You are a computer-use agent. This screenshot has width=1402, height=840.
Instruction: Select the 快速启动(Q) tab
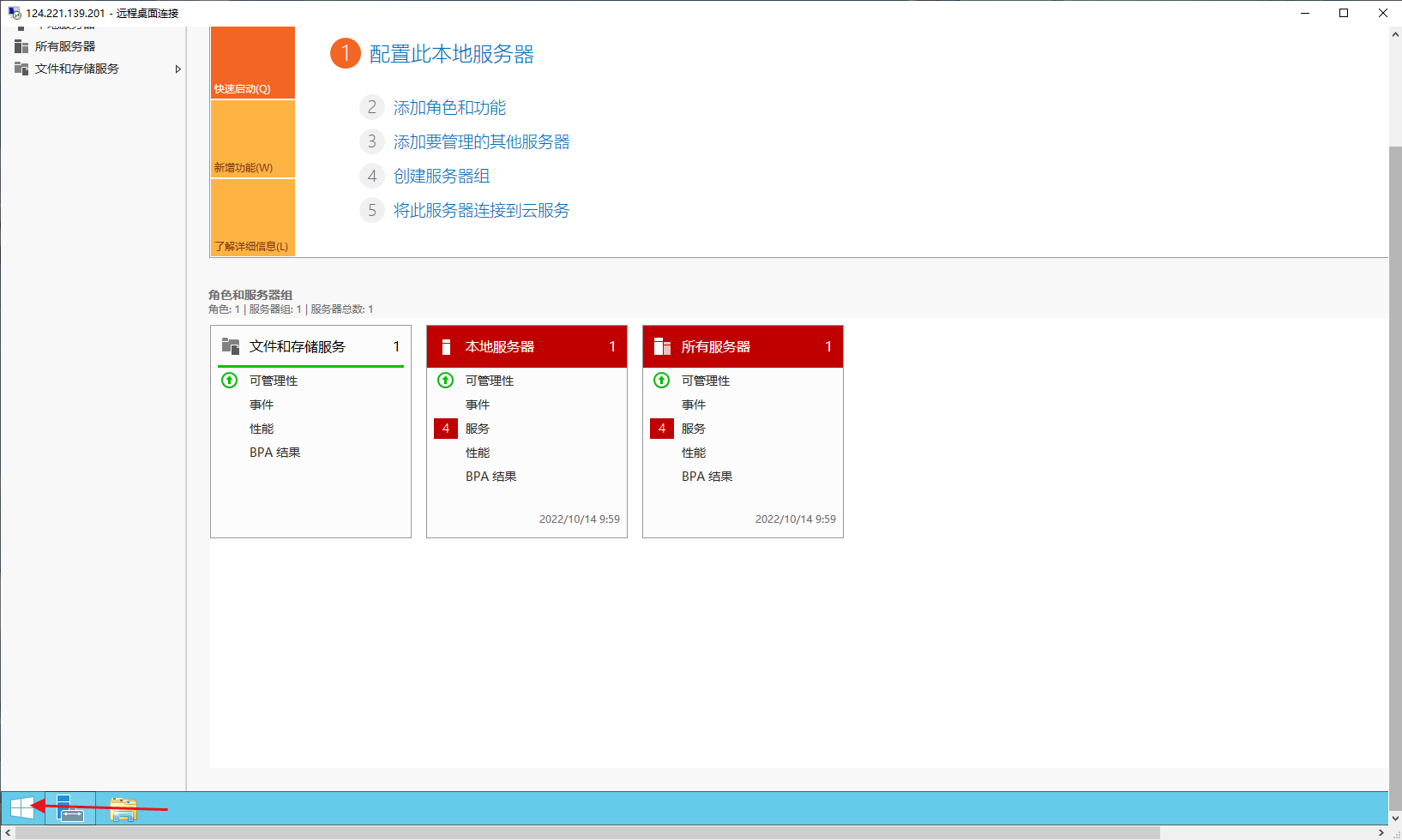click(252, 63)
